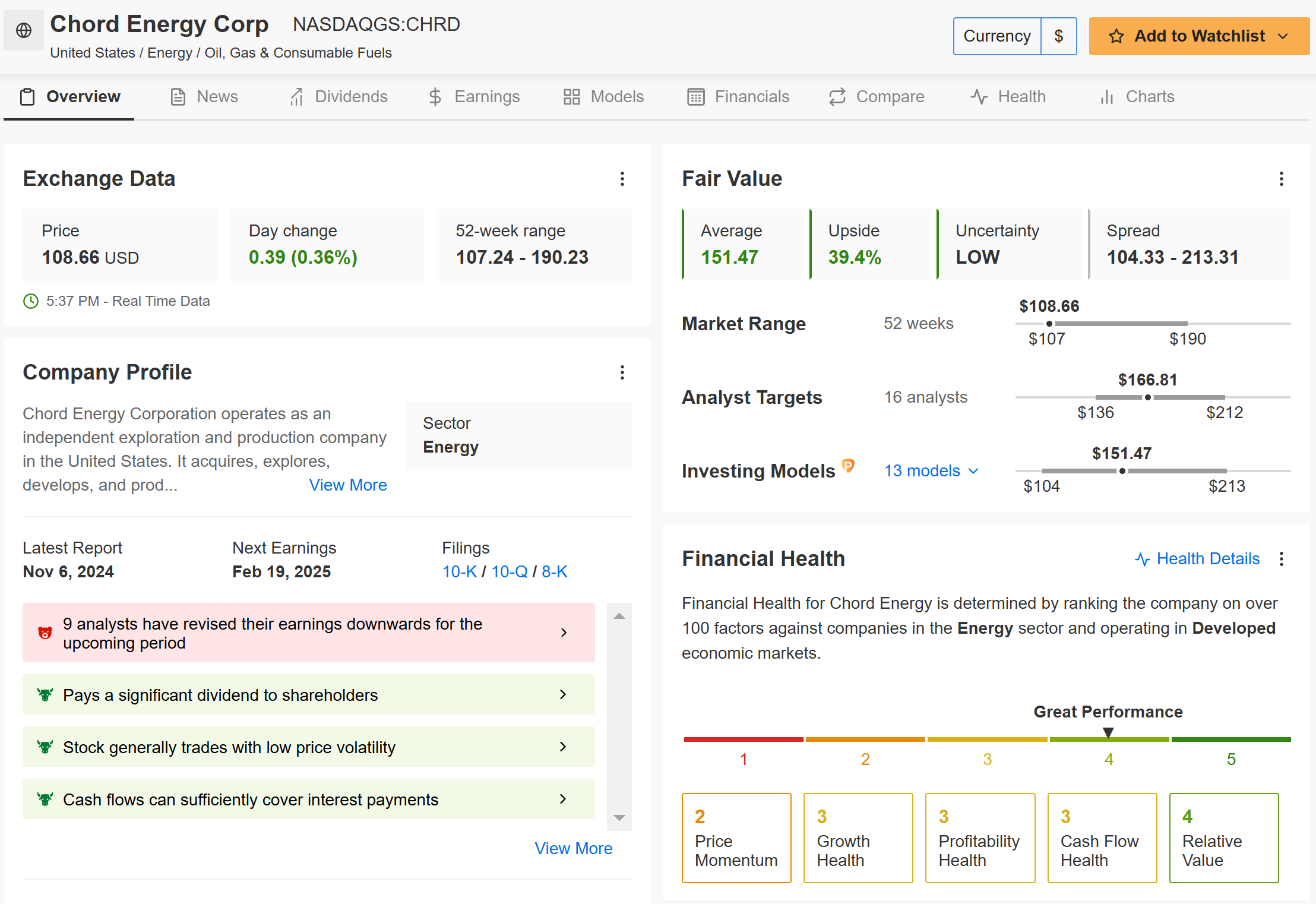Image resolution: width=1316 pixels, height=904 pixels.
Task: Click the Charts bar icon
Action: 1107,97
